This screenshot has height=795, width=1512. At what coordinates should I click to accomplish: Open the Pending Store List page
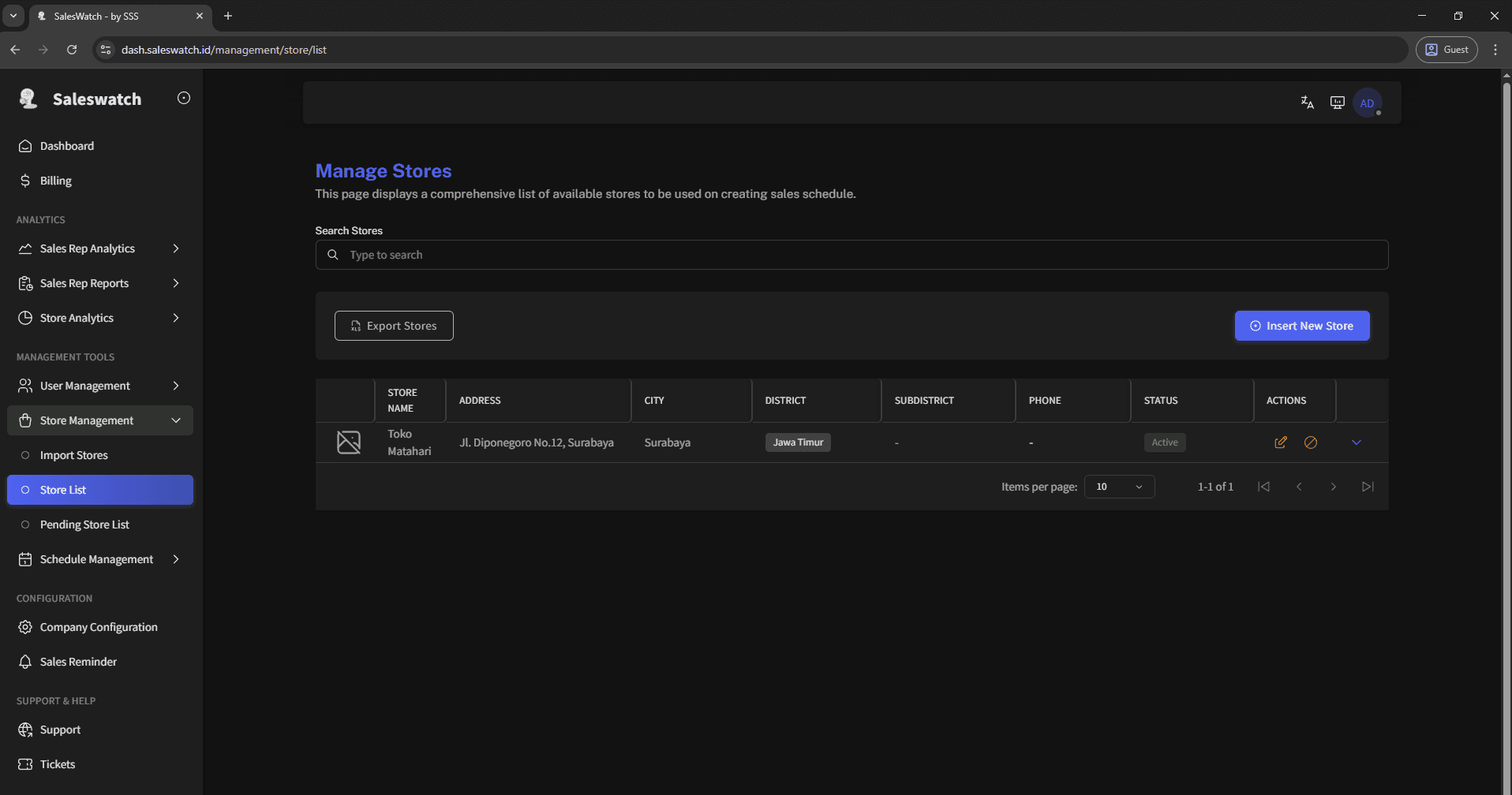84,524
